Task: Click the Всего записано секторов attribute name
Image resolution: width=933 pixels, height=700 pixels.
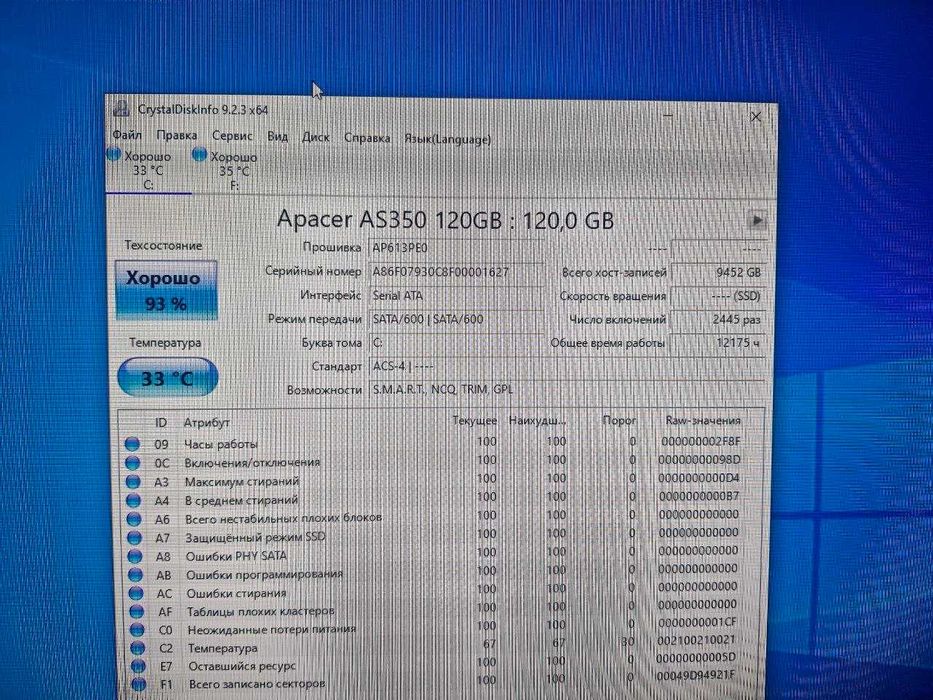Action: coord(257,685)
